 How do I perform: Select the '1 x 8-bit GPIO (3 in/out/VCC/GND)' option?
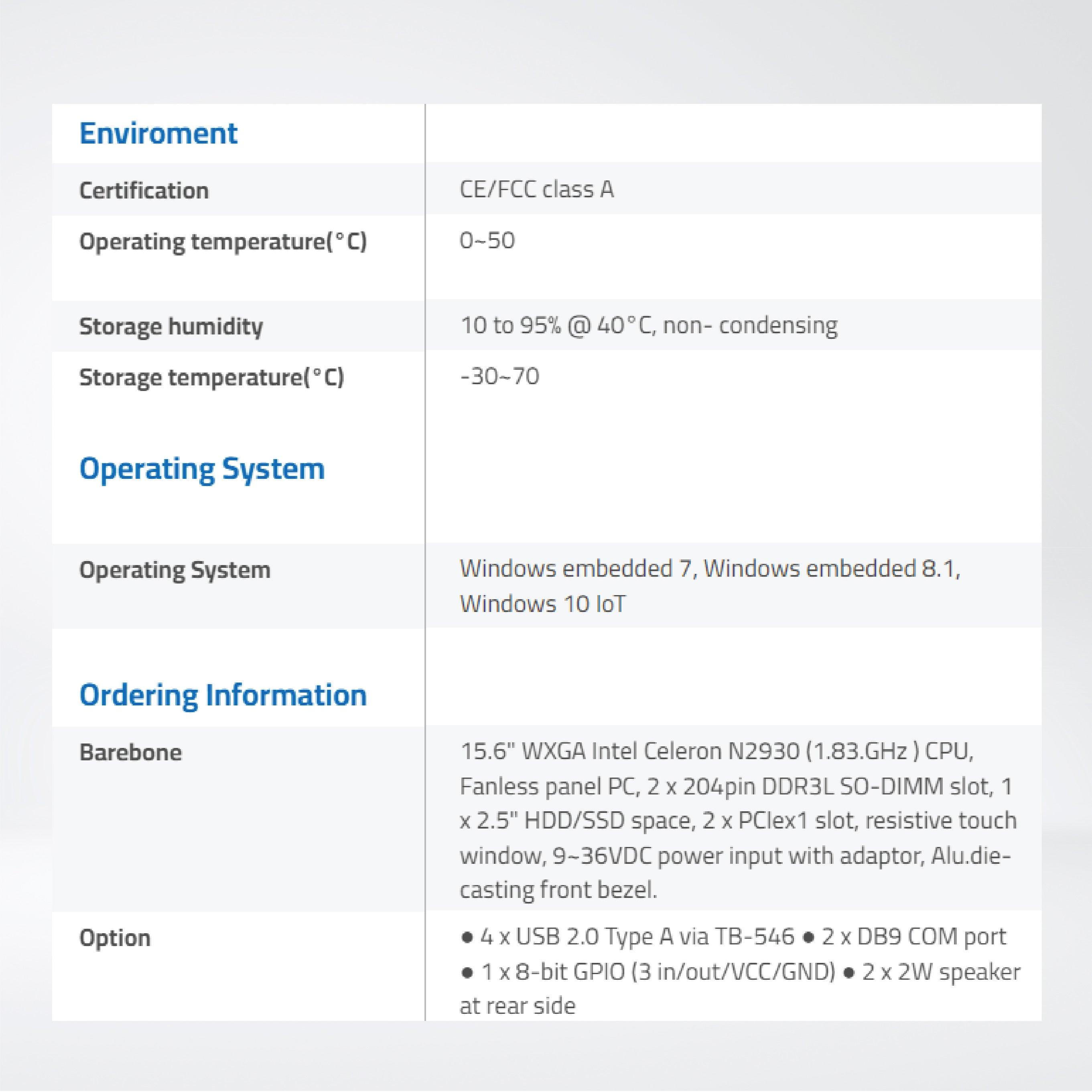[x=648, y=973]
